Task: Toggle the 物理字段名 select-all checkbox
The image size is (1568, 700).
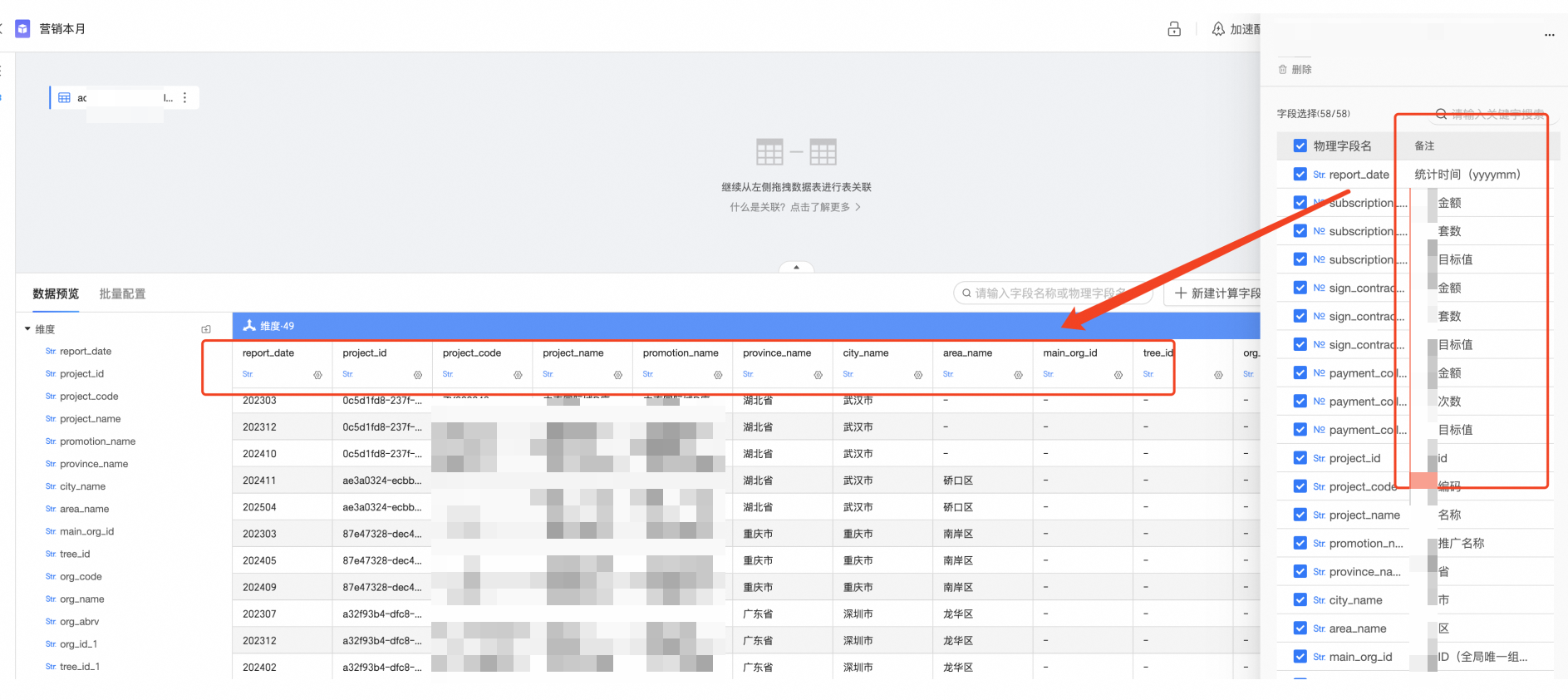Action: pyautogui.click(x=1300, y=146)
